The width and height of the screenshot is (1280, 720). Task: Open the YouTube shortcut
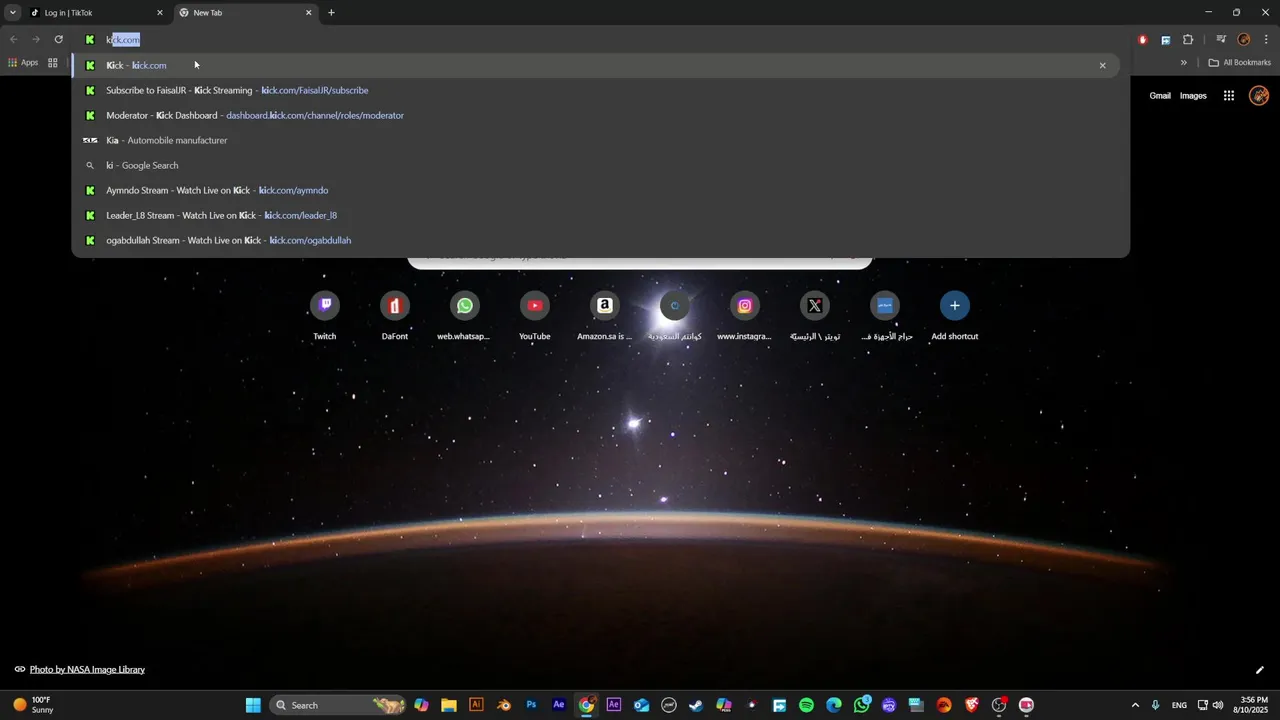coord(535,317)
